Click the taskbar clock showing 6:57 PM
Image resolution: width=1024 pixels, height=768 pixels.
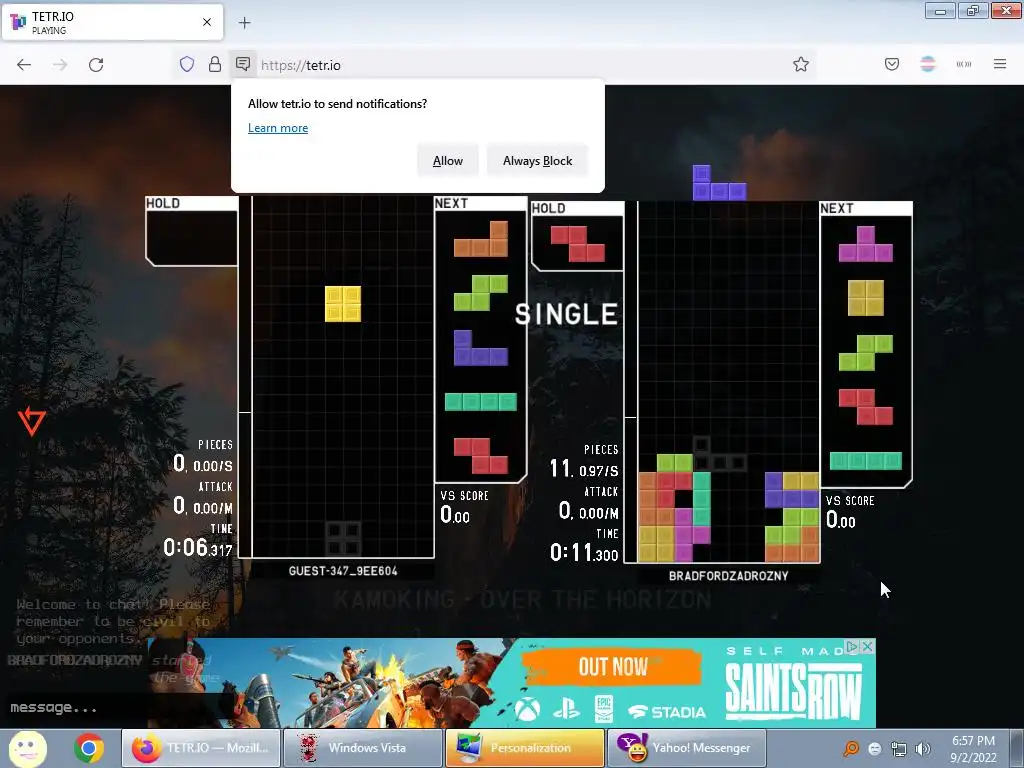coord(973,749)
